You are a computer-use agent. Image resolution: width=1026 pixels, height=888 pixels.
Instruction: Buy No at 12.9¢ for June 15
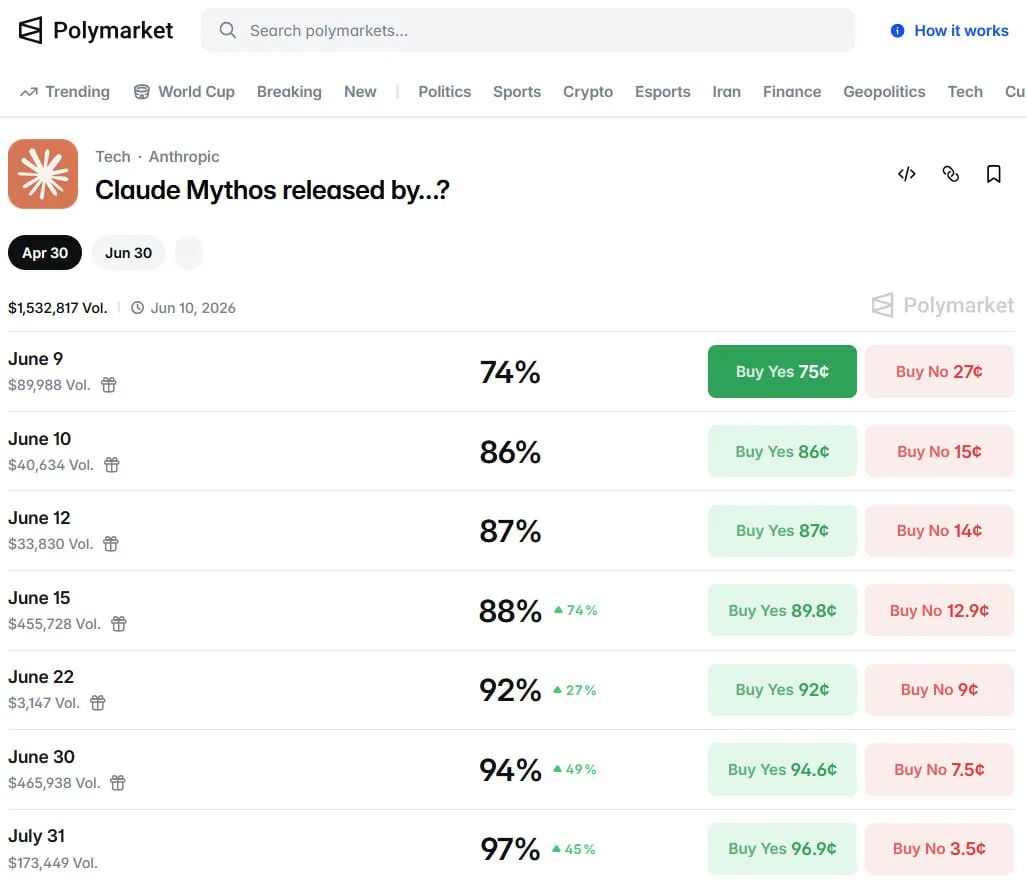939,611
